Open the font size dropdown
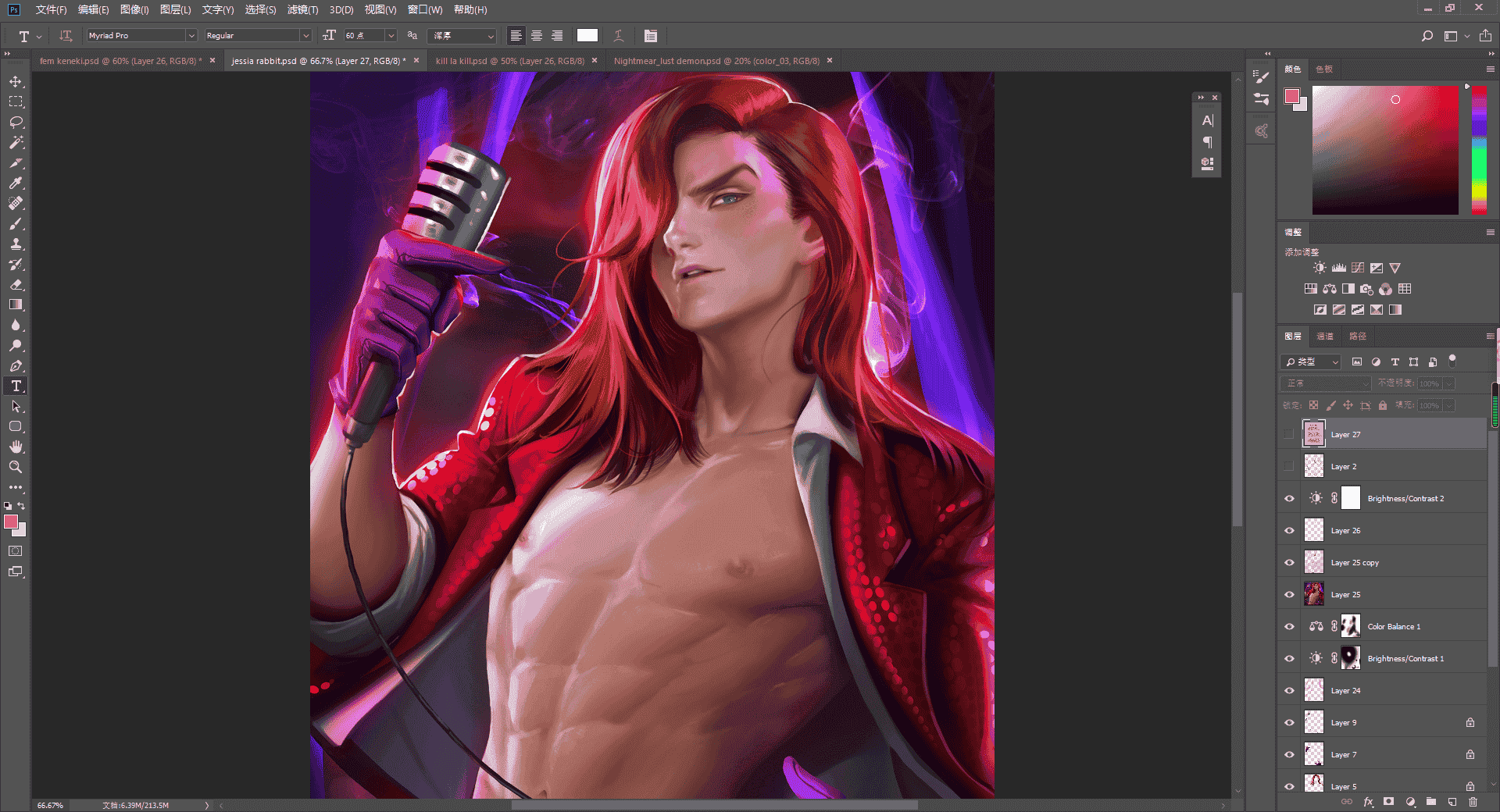Screen dimensions: 1500x812 coord(391,36)
